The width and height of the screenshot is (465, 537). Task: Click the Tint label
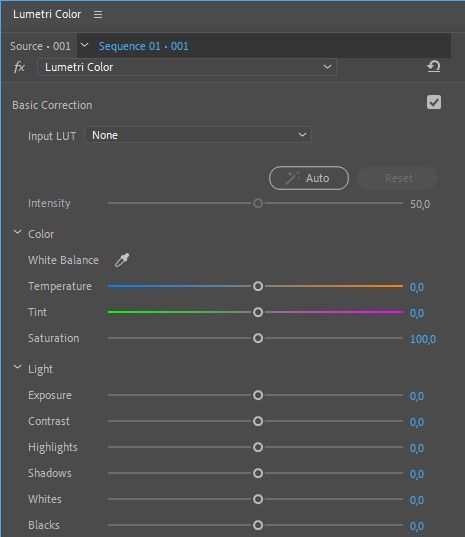click(x=37, y=312)
